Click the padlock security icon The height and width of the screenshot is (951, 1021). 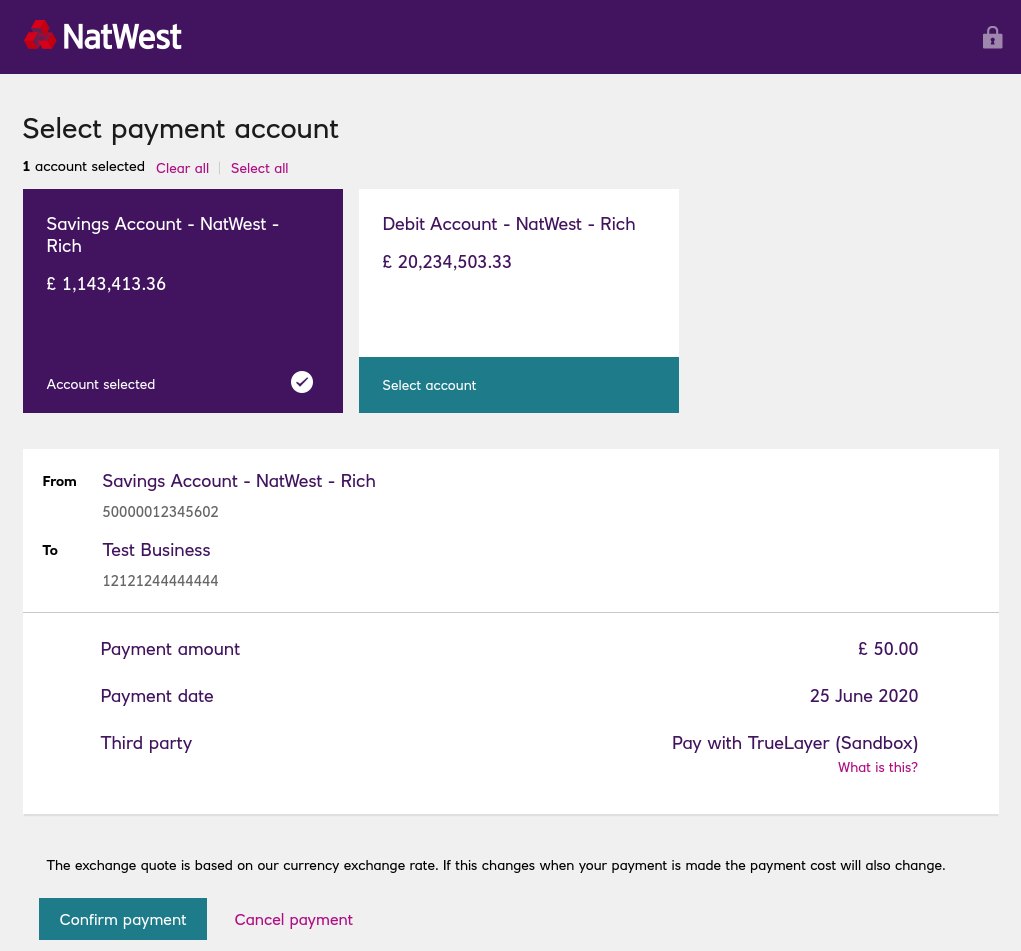click(x=992, y=37)
